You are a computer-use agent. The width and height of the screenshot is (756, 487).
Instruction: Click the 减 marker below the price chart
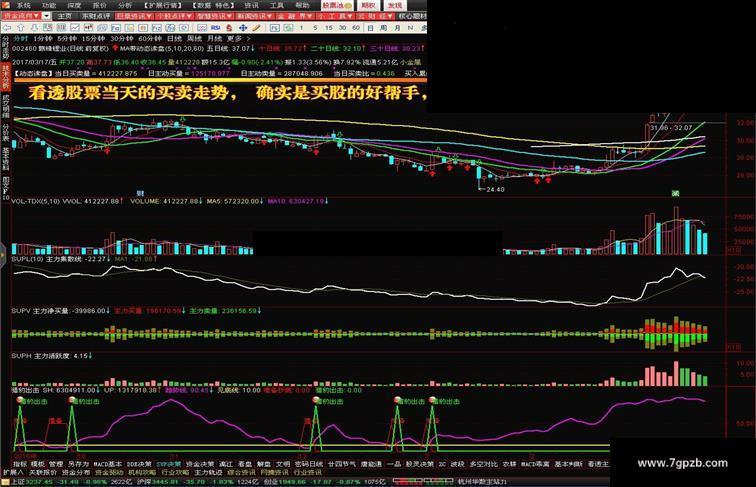[675, 193]
